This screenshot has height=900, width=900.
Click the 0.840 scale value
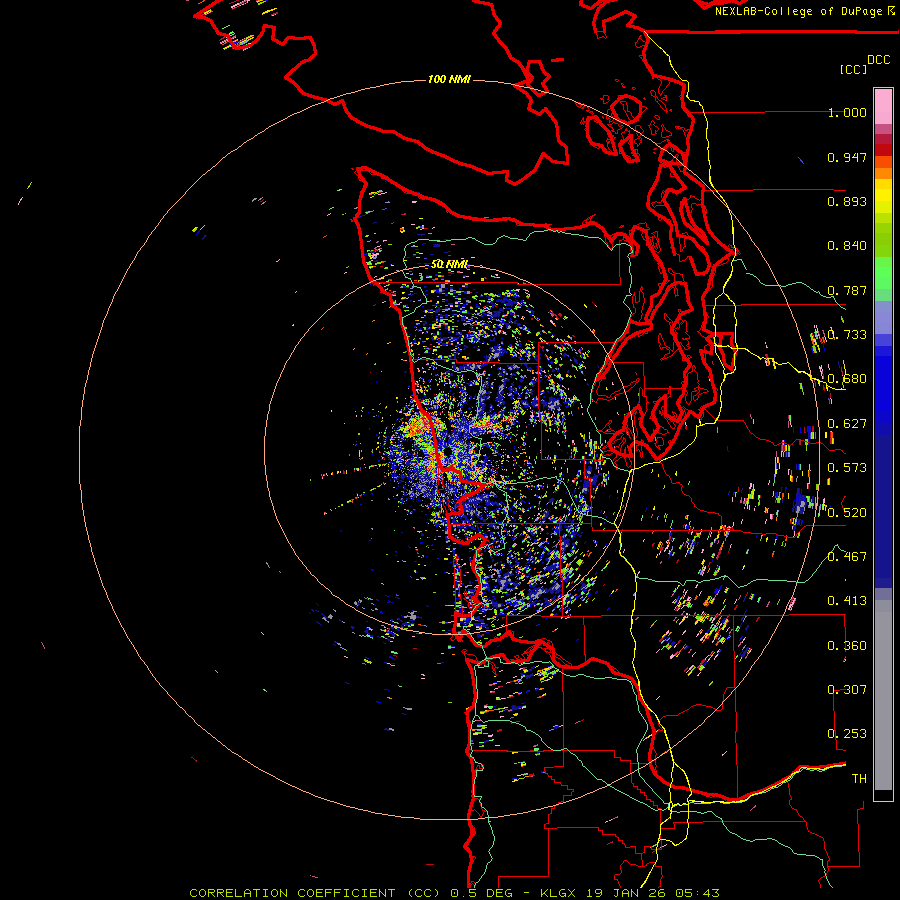[x=847, y=246]
